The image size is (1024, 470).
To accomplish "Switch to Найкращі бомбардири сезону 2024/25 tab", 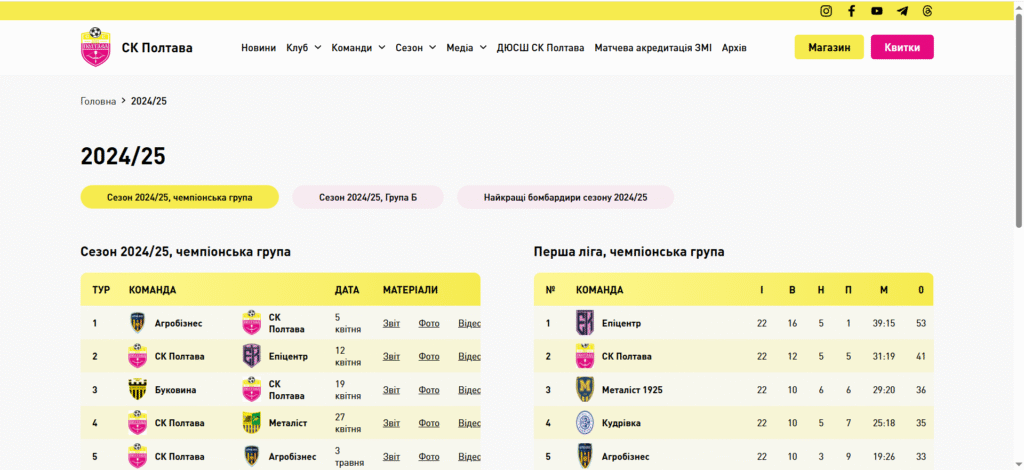I will click(x=566, y=197).
